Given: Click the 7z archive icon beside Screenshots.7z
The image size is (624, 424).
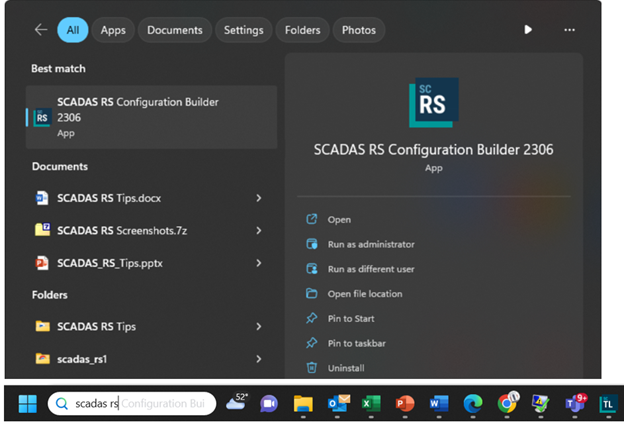Looking at the screenshot, I should click(42, 230).
